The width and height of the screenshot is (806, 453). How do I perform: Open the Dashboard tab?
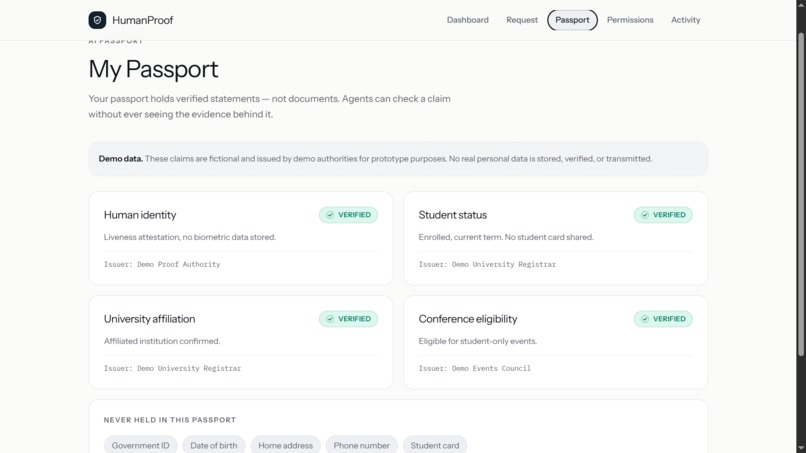click(x=467, y=20)
